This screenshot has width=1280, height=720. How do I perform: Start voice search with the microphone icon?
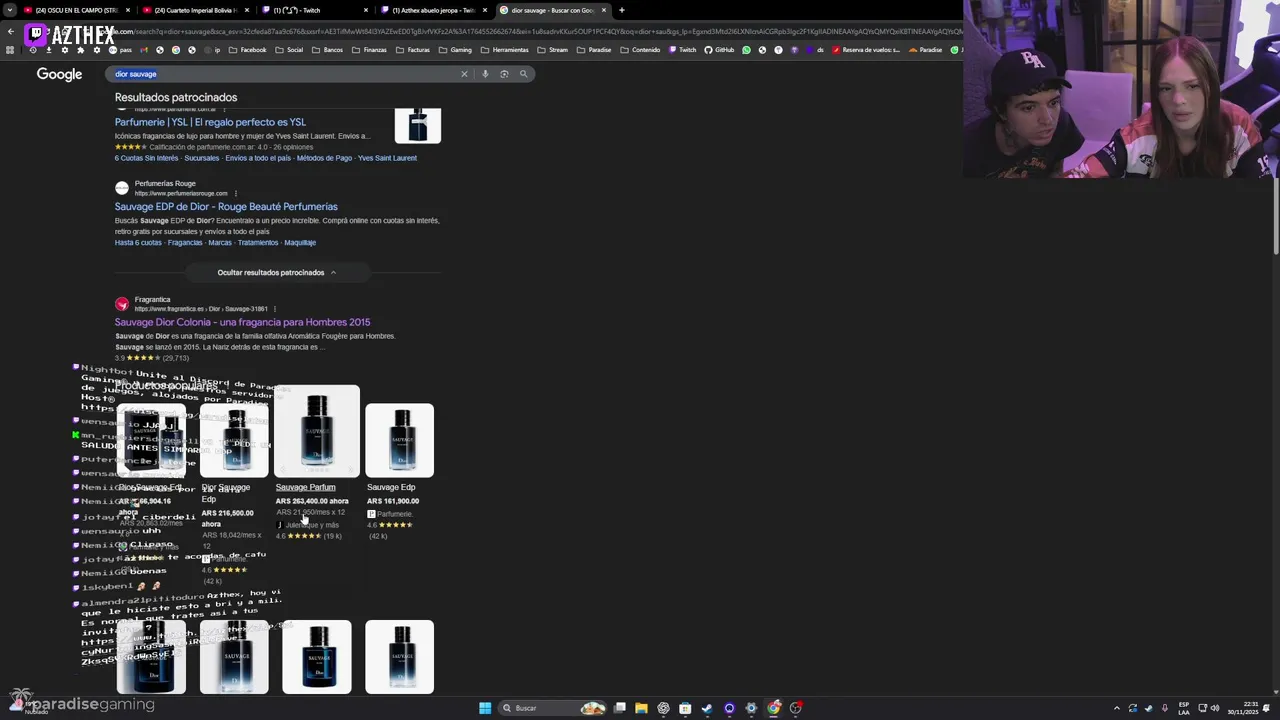click(x=485, y=74)
